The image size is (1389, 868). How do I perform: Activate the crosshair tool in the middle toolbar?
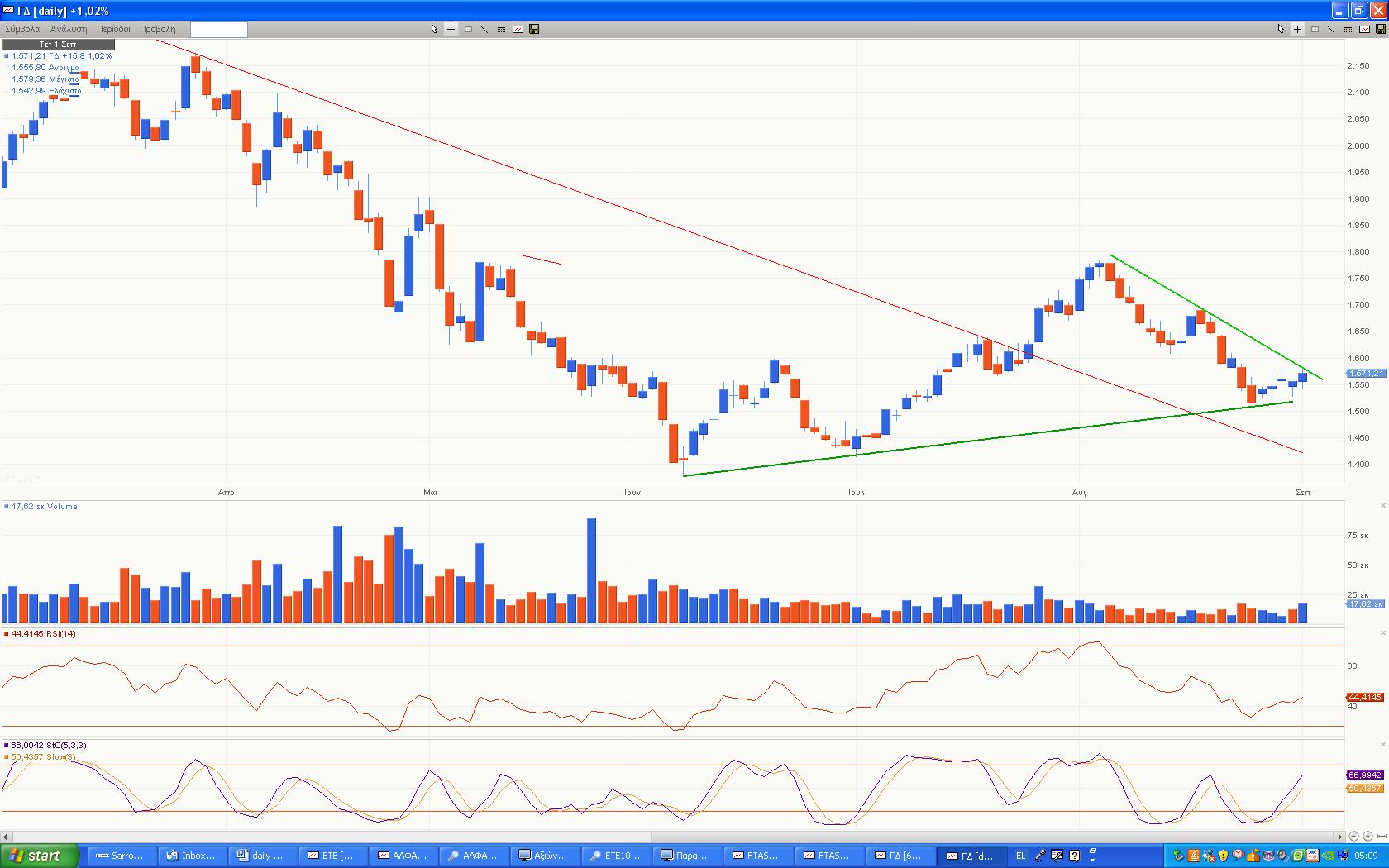[x=451, y=29]
